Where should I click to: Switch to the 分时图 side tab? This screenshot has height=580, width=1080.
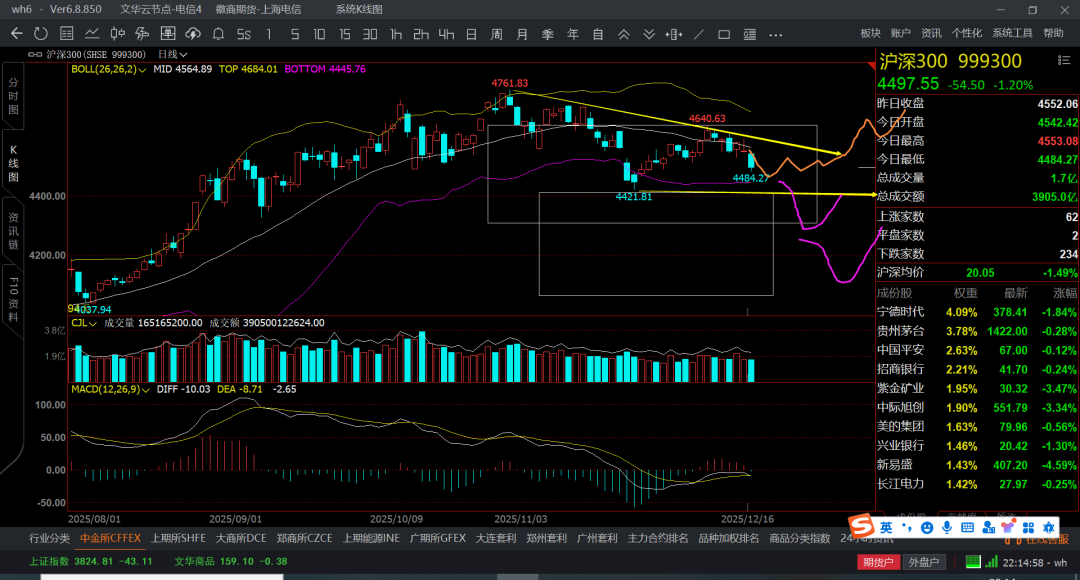[13, 96]
